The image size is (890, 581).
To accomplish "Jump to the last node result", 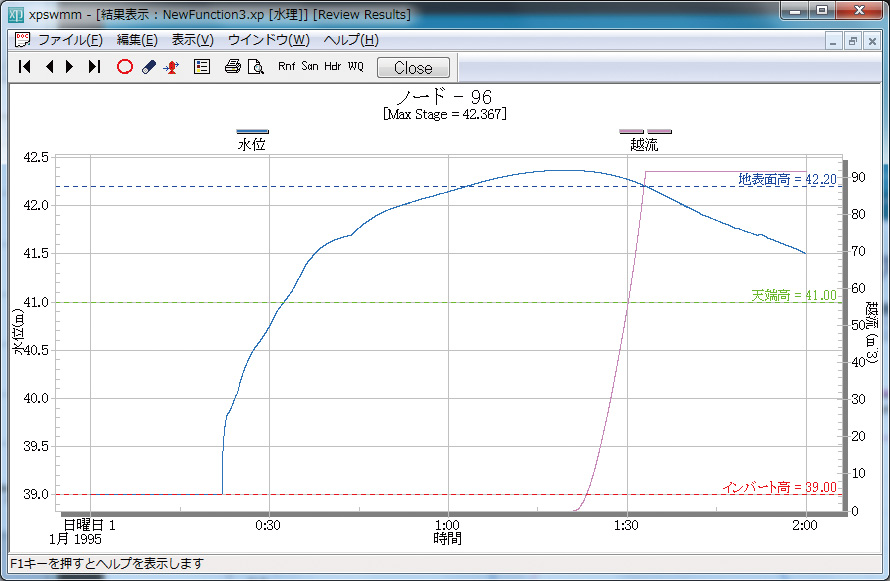I will click(94, 67).
